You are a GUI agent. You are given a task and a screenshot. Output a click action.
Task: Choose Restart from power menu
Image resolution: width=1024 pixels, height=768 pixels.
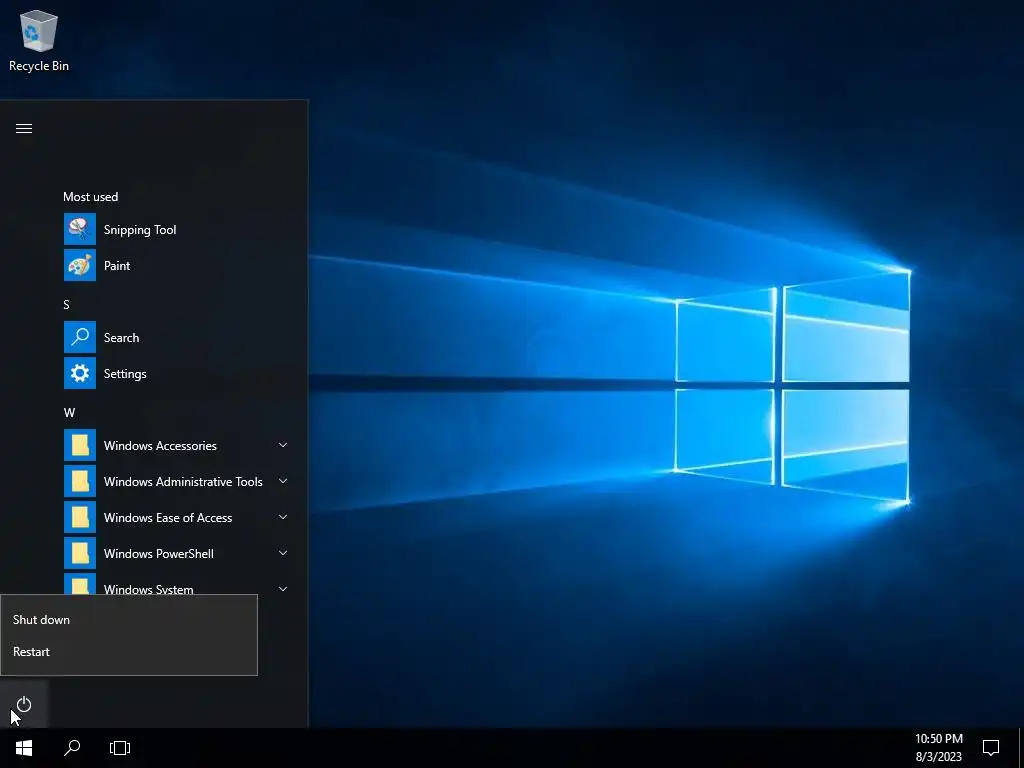(x=129, y=652)
